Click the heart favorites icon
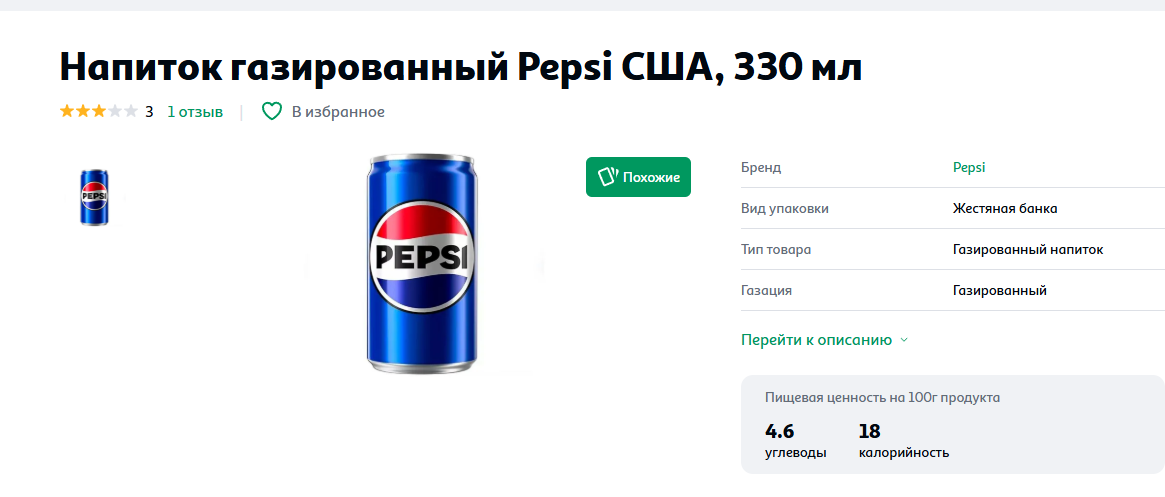Viewport: 1165px width, 497px height. pyautogui.click(x=272, y=111)
